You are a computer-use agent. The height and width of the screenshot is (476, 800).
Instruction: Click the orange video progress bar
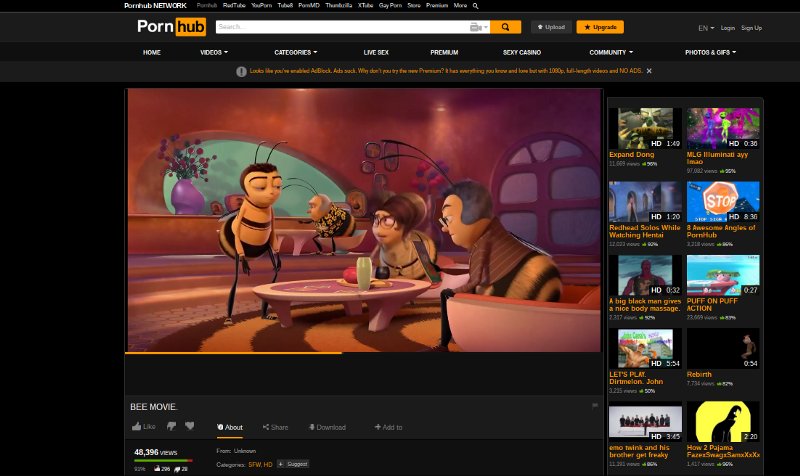click(x=233, y=352)
